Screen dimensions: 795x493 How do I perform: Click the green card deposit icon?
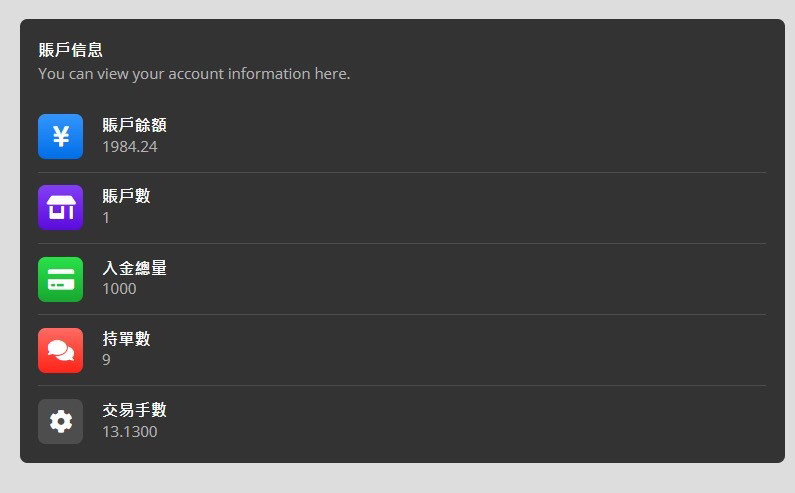click(x=60, y=279)
